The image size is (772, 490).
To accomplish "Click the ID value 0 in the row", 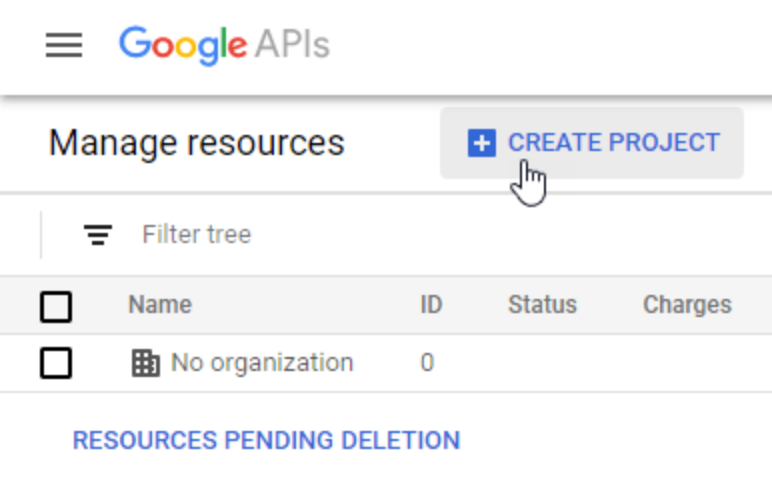I will (427, 362).
